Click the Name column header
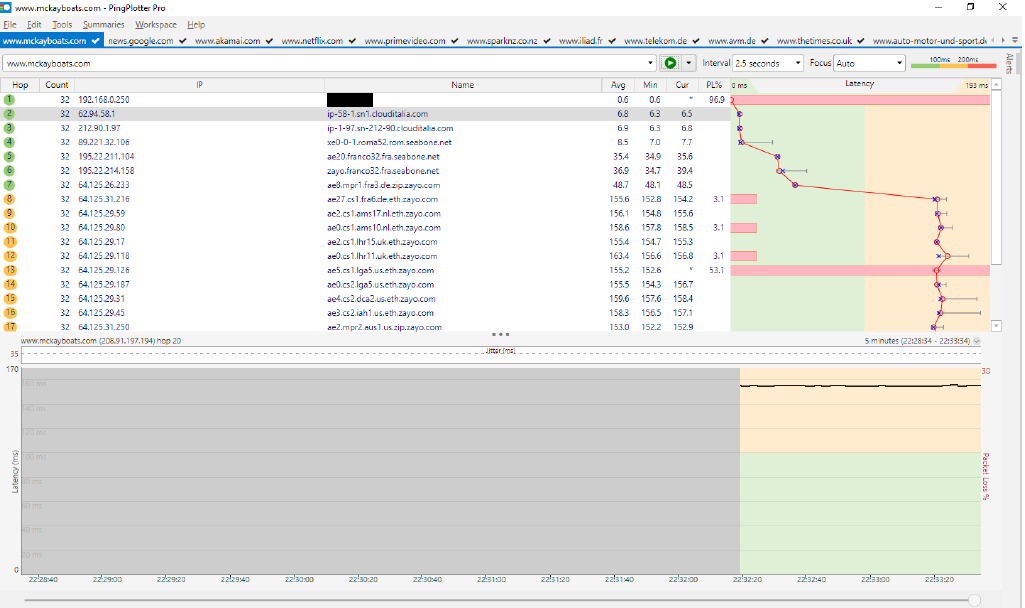This screenshot has height=608, width=1025. click(463, 85)
